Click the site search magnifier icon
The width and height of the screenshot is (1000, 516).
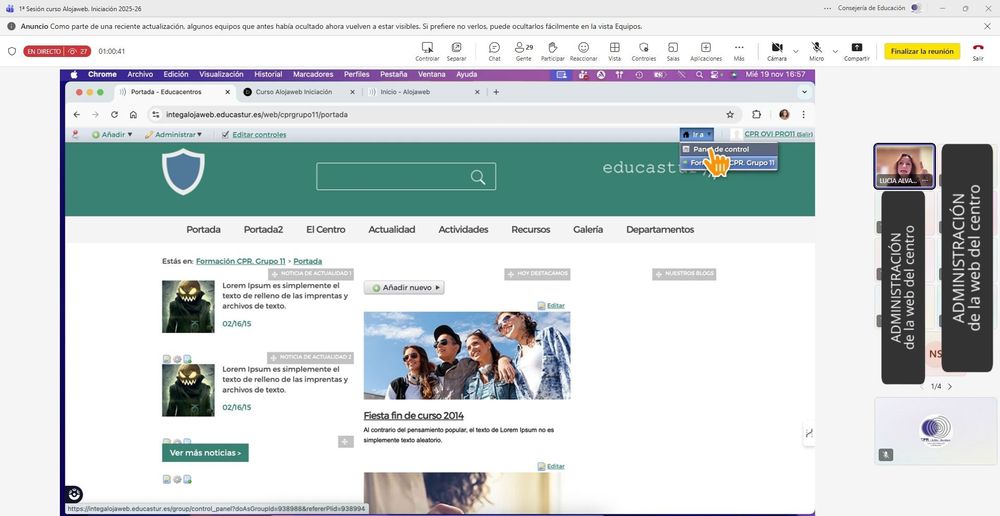point(478,177)
